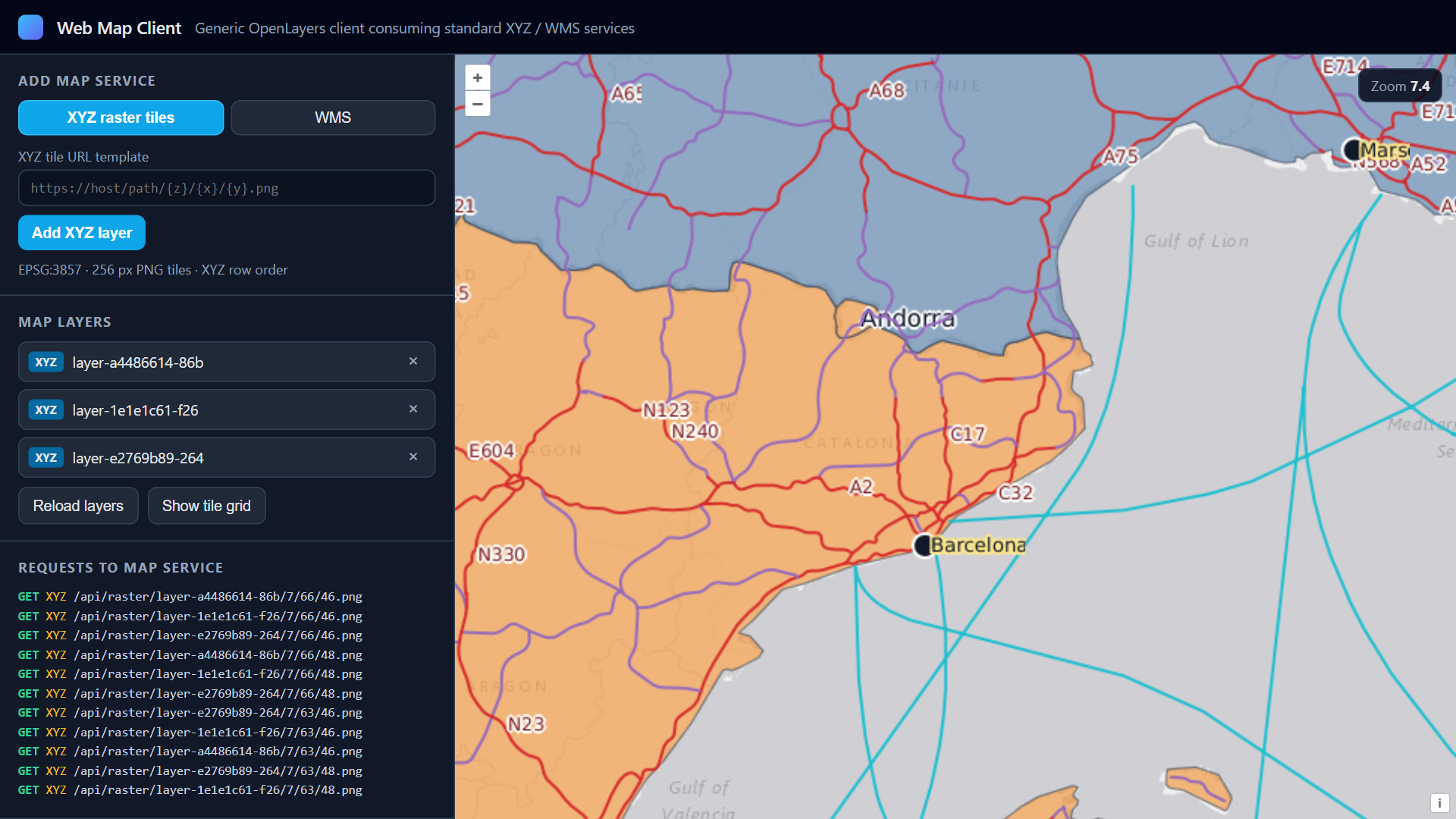Click request layer-a4486614-86b/7/63/46.png
Screen dimensions: 1456x819
coord(190,752)
